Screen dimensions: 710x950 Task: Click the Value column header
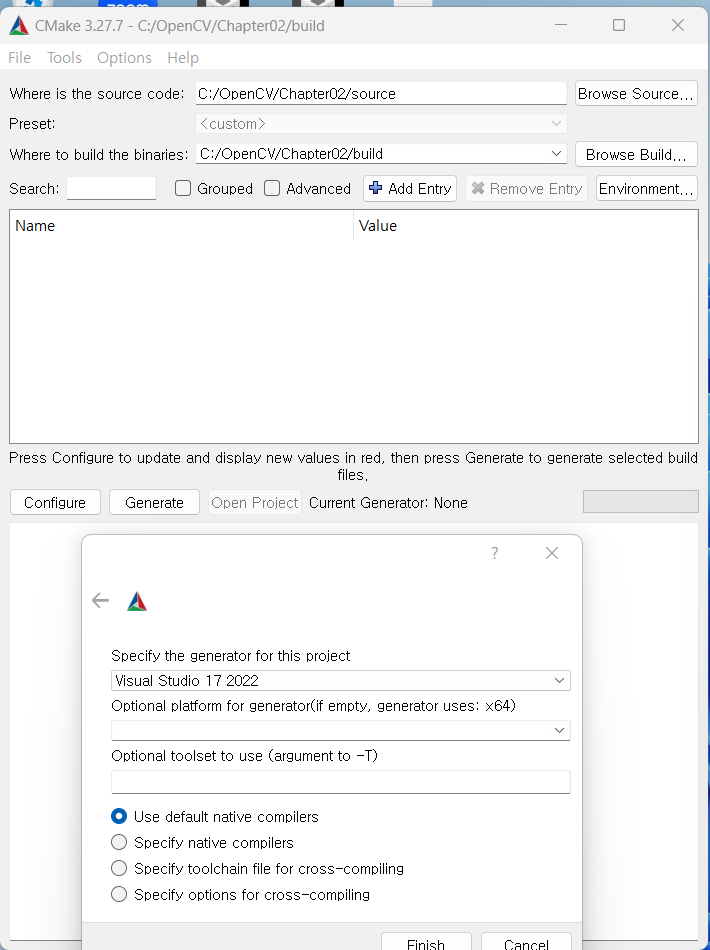coord(525,225)
